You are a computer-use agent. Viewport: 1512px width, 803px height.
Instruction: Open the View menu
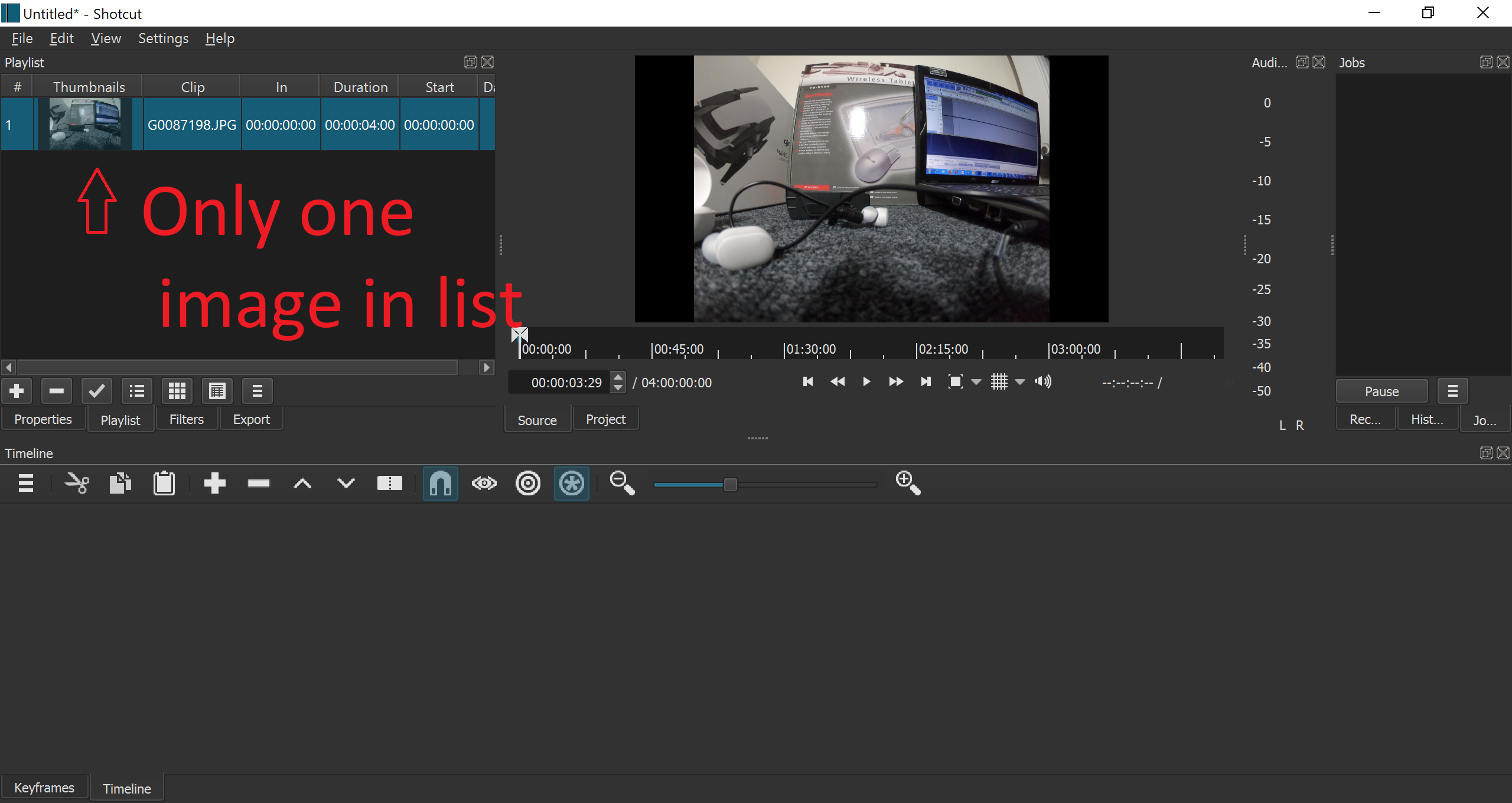106,38
